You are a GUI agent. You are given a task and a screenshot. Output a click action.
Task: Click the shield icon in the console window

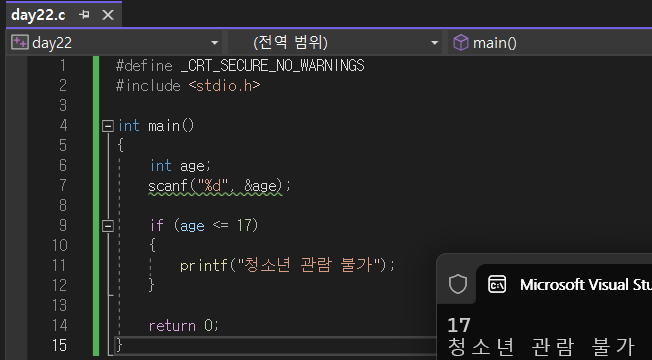click(458, 285)
